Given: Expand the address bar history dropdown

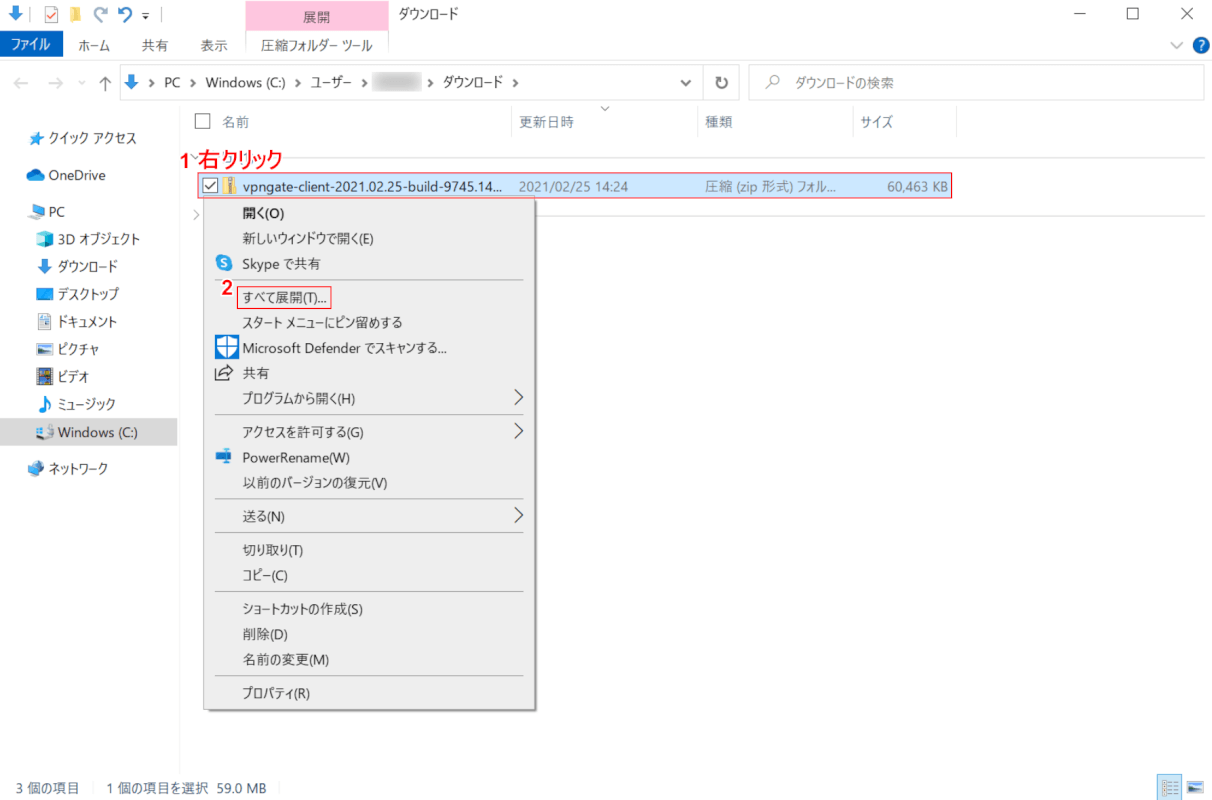Looking at the screenshot, I should coord(685,83).
